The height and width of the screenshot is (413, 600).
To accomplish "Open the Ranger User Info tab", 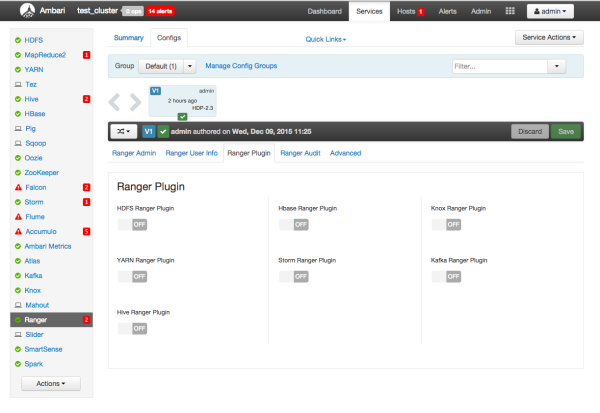I will click(191, 153).
